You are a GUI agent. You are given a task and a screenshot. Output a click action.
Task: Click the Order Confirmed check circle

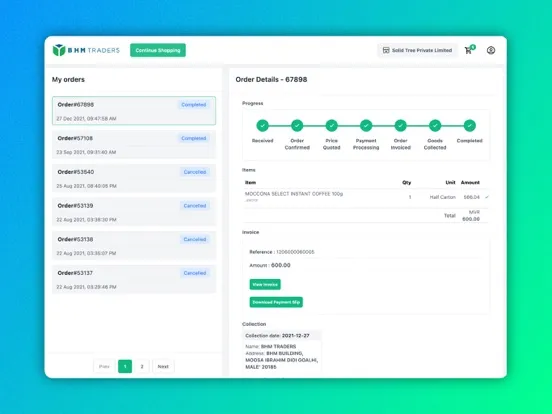click(297, 125)
